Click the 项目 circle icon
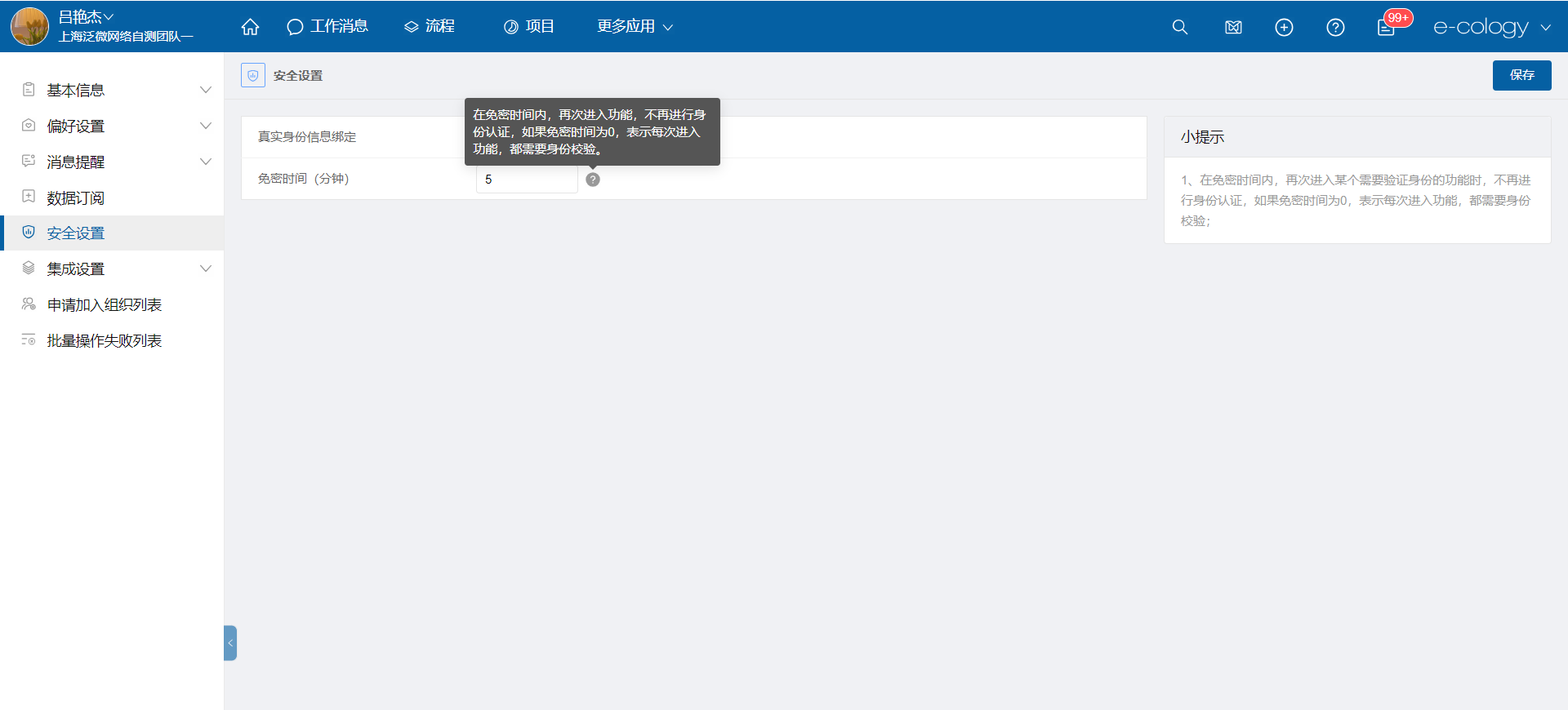The height and width of the screenshot is (710, 1568). pyautogui.click(x=511, y=27)
